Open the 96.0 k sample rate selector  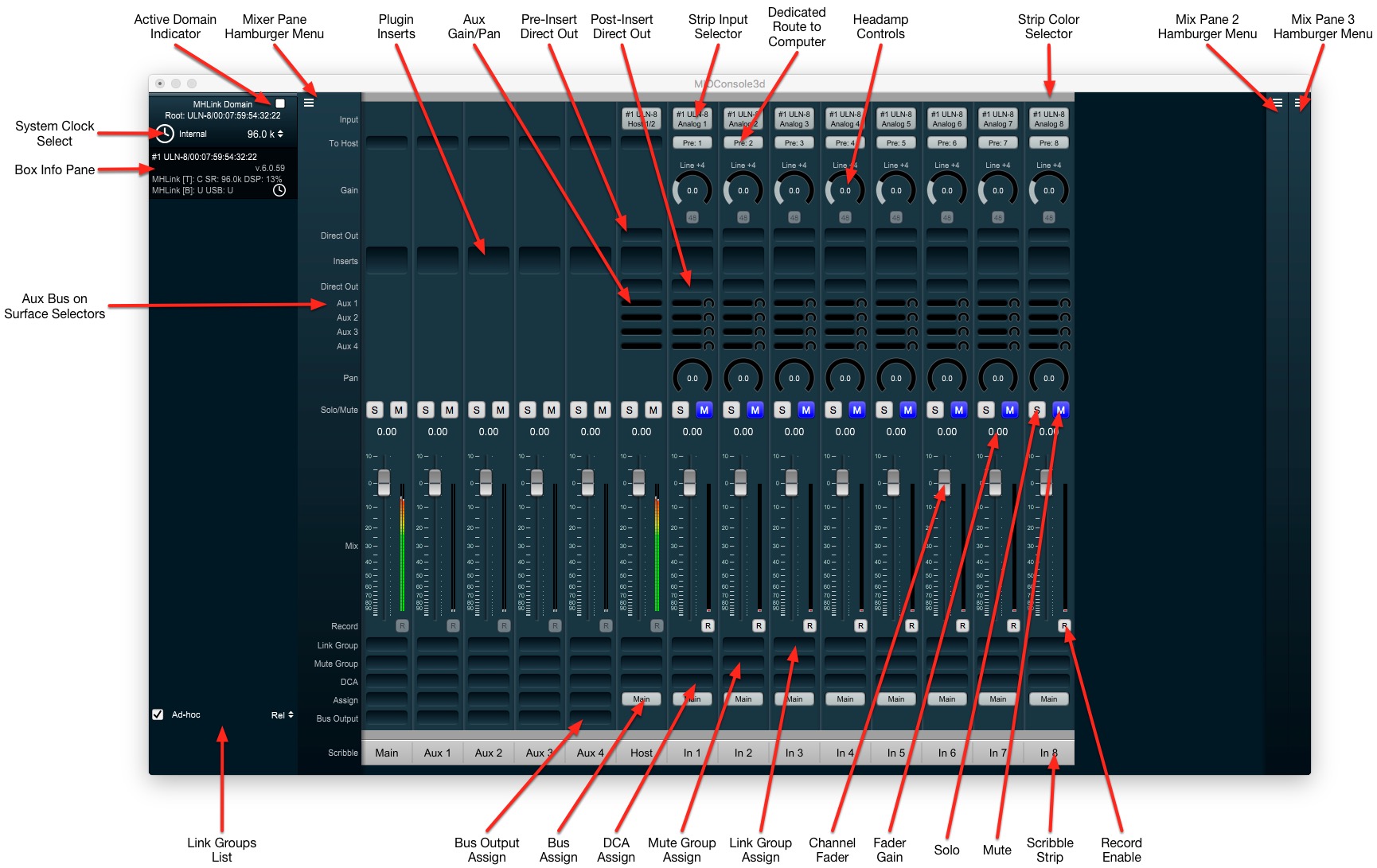(265, 134)
